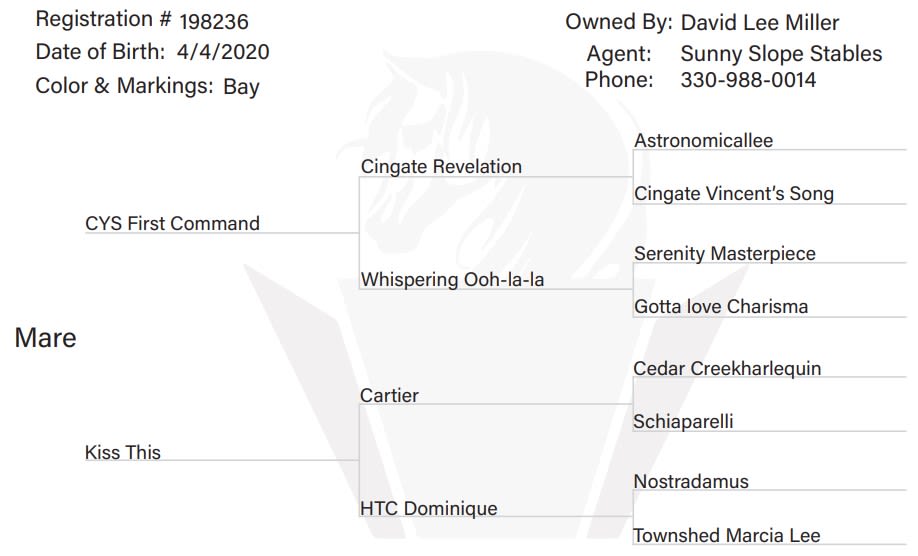Screen dimensions: 918x556
Task: Select Cedar Creekharlequin
Action: [727, 368]
